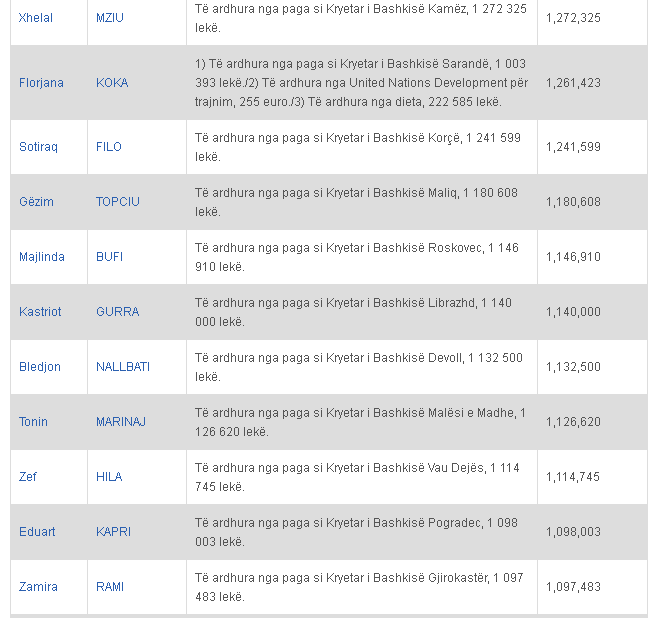This screenshot has width=658, height=618.
Task: Open the GURRA surname link
Action: click(x=117, y=312)
